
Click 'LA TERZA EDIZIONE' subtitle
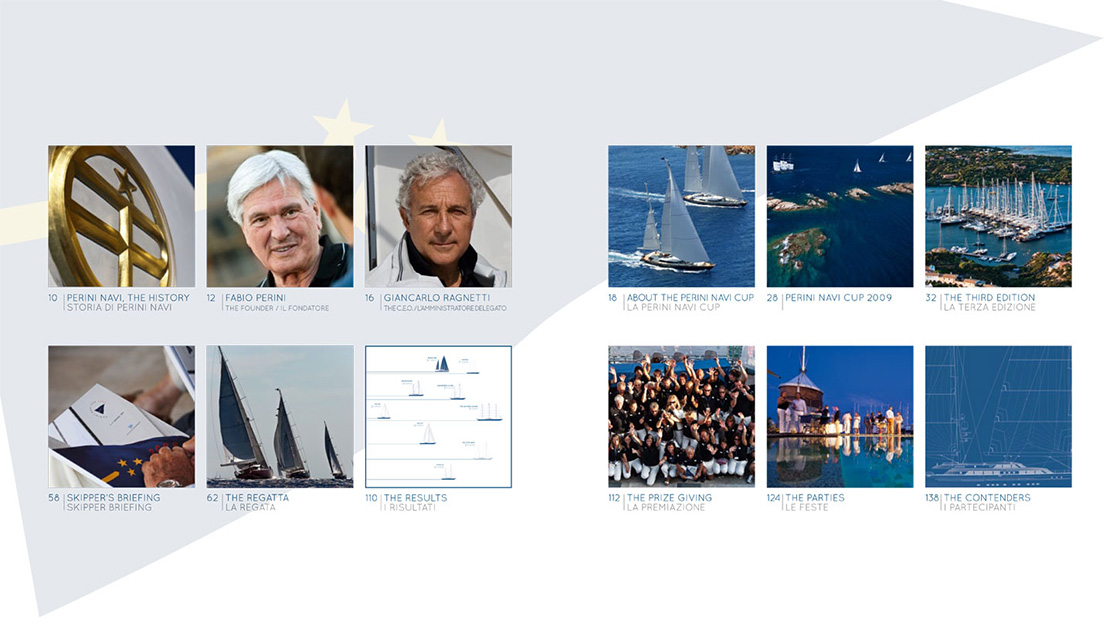(990, 307)
